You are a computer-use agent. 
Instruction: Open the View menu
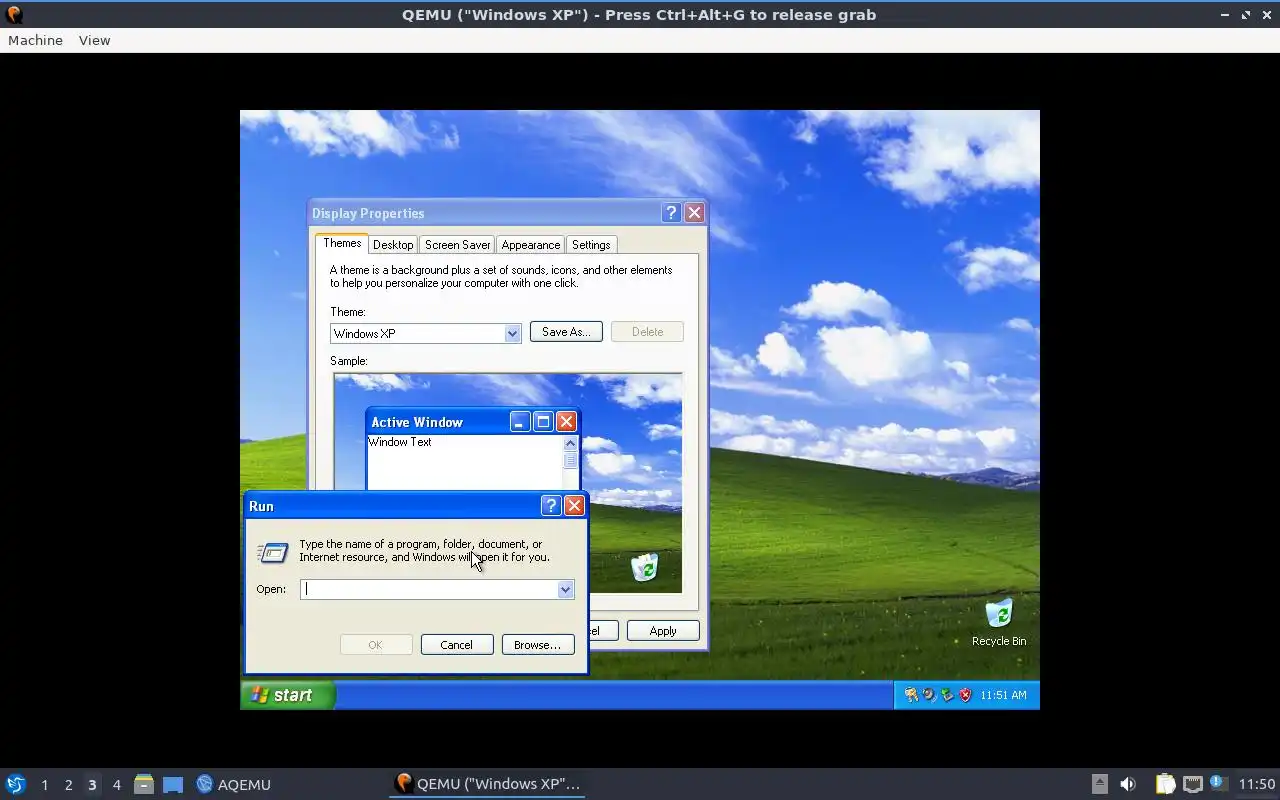click(x=94, y=40)
